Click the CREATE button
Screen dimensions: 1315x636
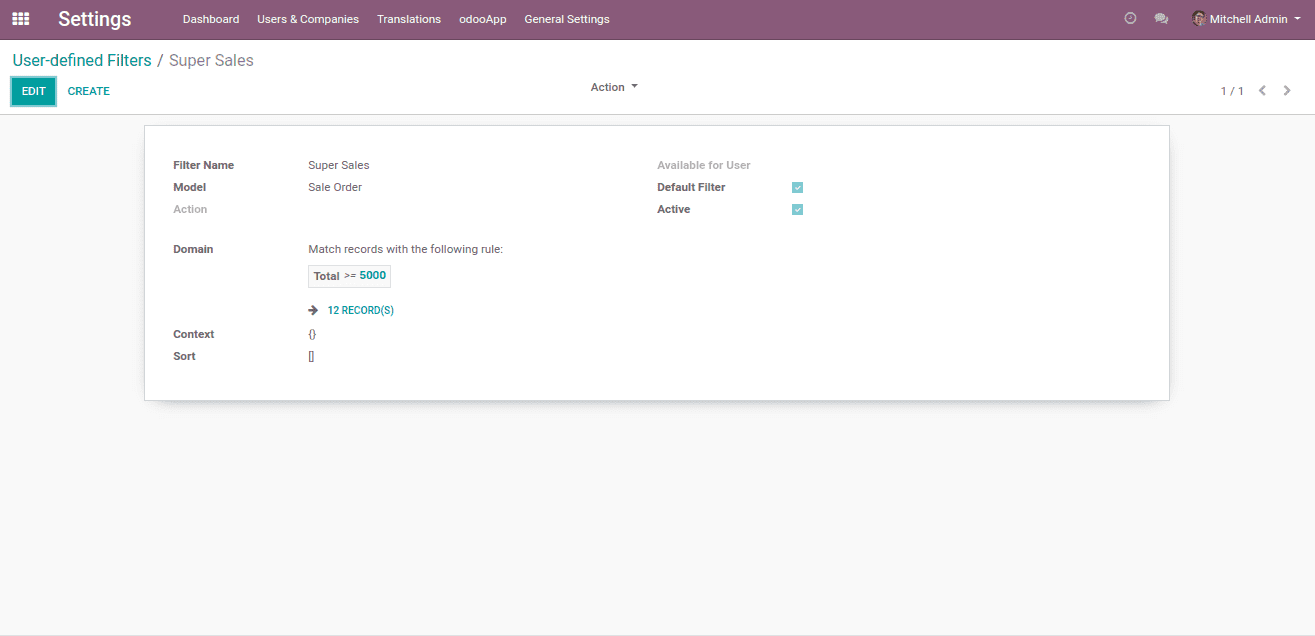tap(89, 91)
